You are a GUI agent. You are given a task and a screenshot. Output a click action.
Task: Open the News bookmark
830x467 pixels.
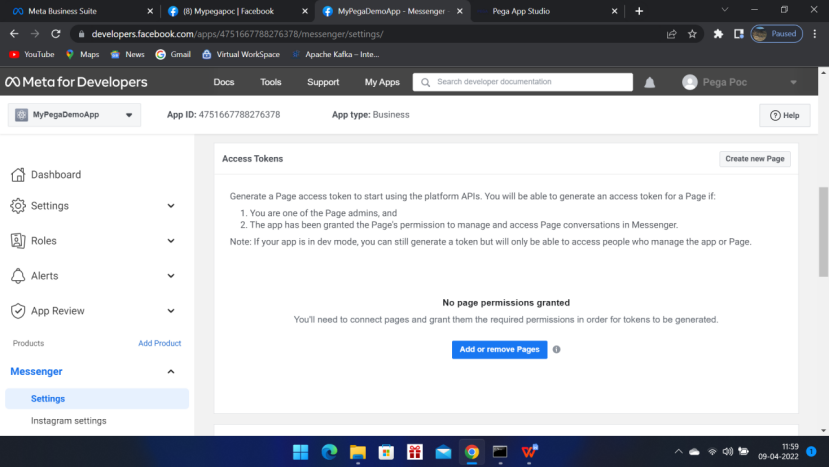click(128, 55)
